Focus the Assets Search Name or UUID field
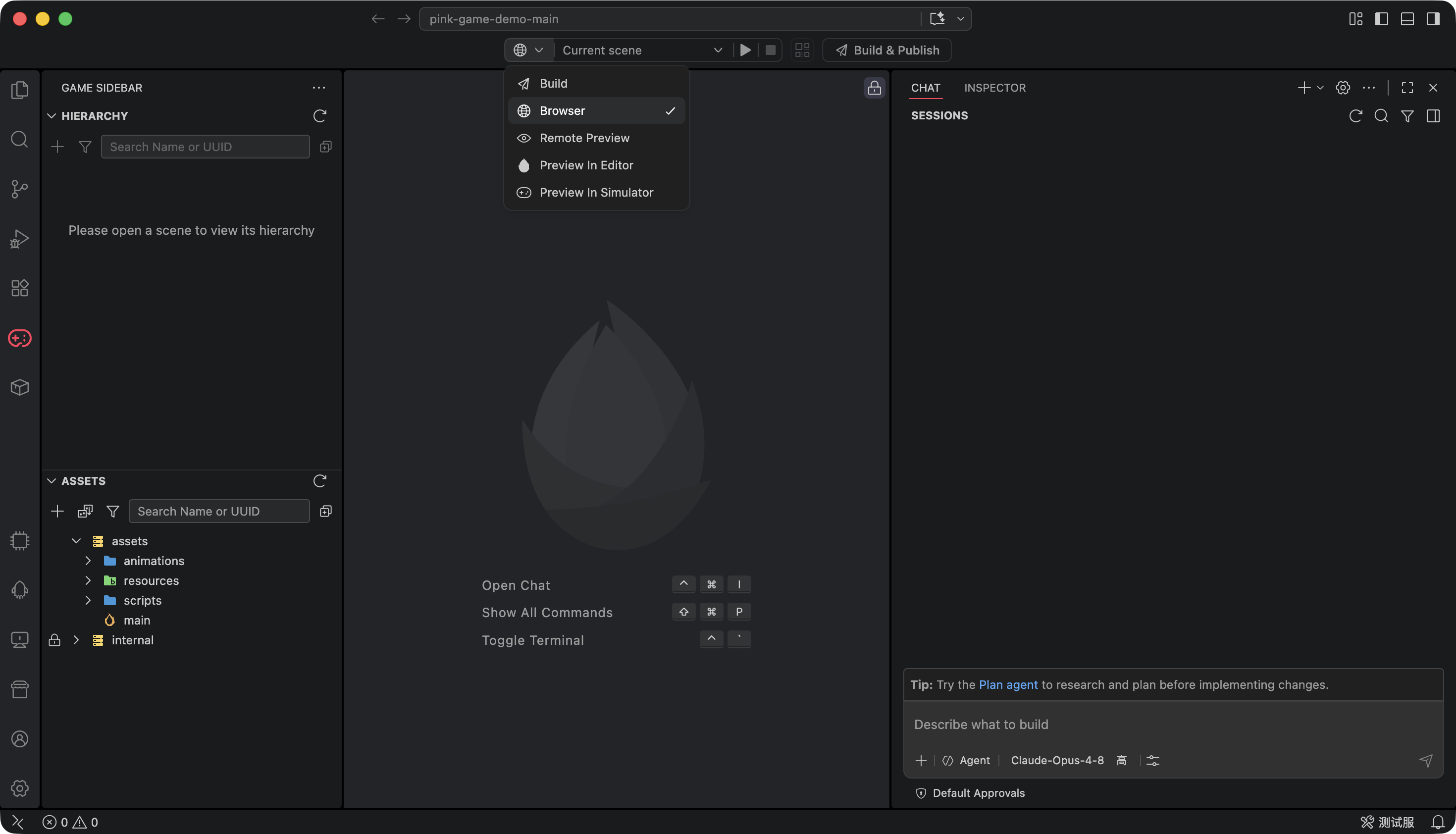Image resolution: width=1456 pixels, height=834 pixels. tap(219, 511)
